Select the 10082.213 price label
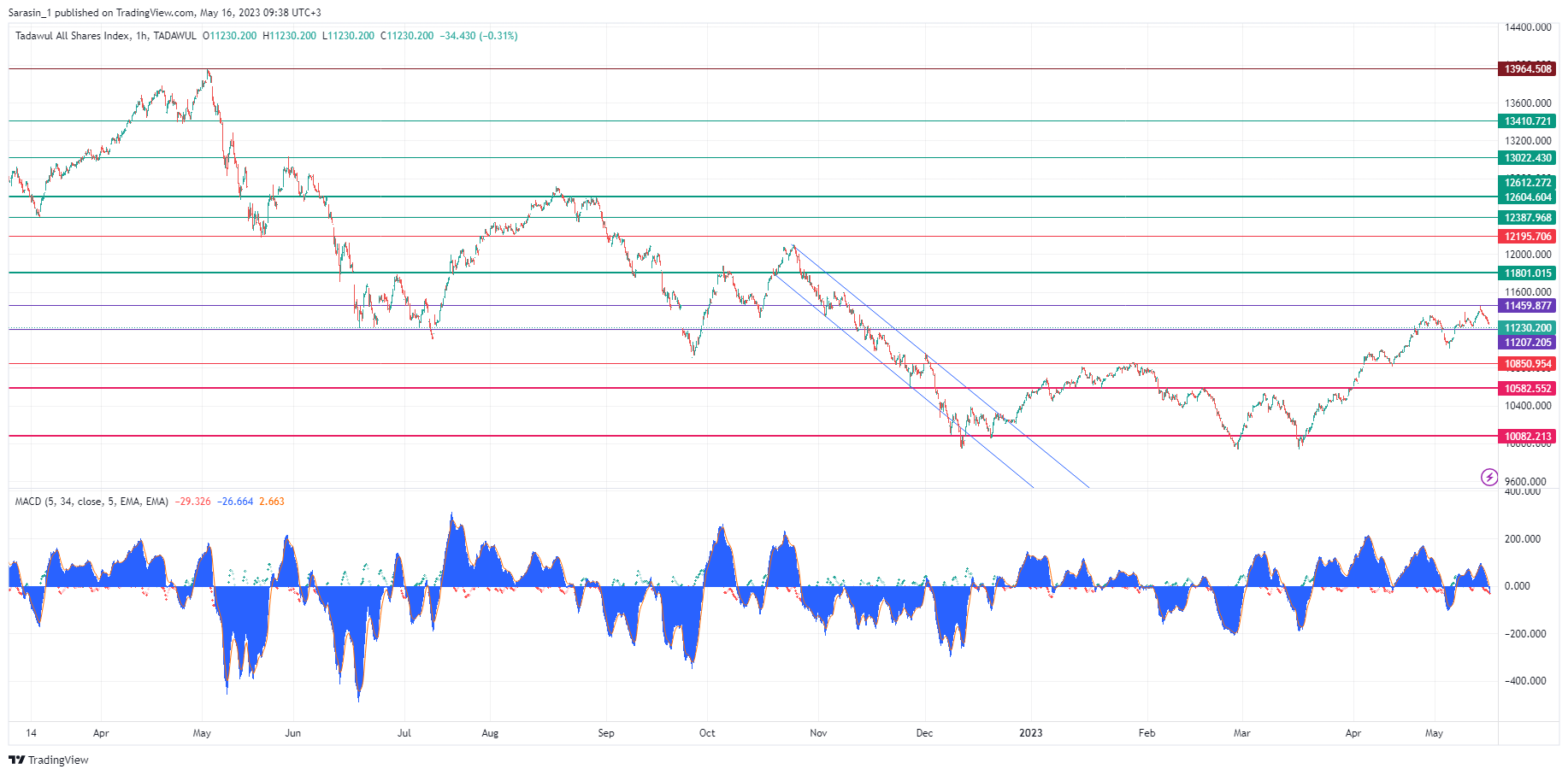1568x775 pixels. [x=1527, y=437]
